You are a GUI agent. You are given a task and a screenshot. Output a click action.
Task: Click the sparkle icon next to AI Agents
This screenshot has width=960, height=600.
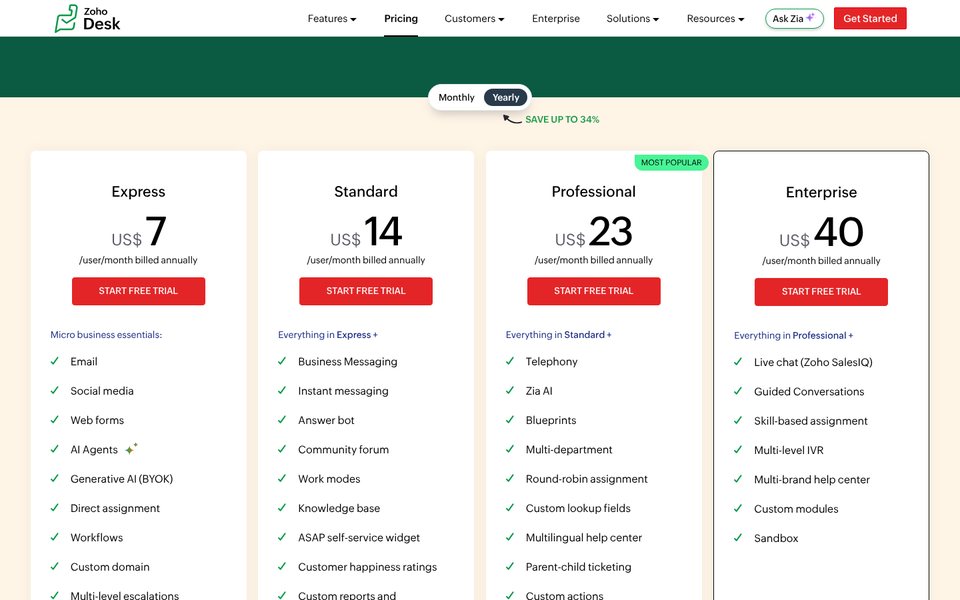[131, 449]
